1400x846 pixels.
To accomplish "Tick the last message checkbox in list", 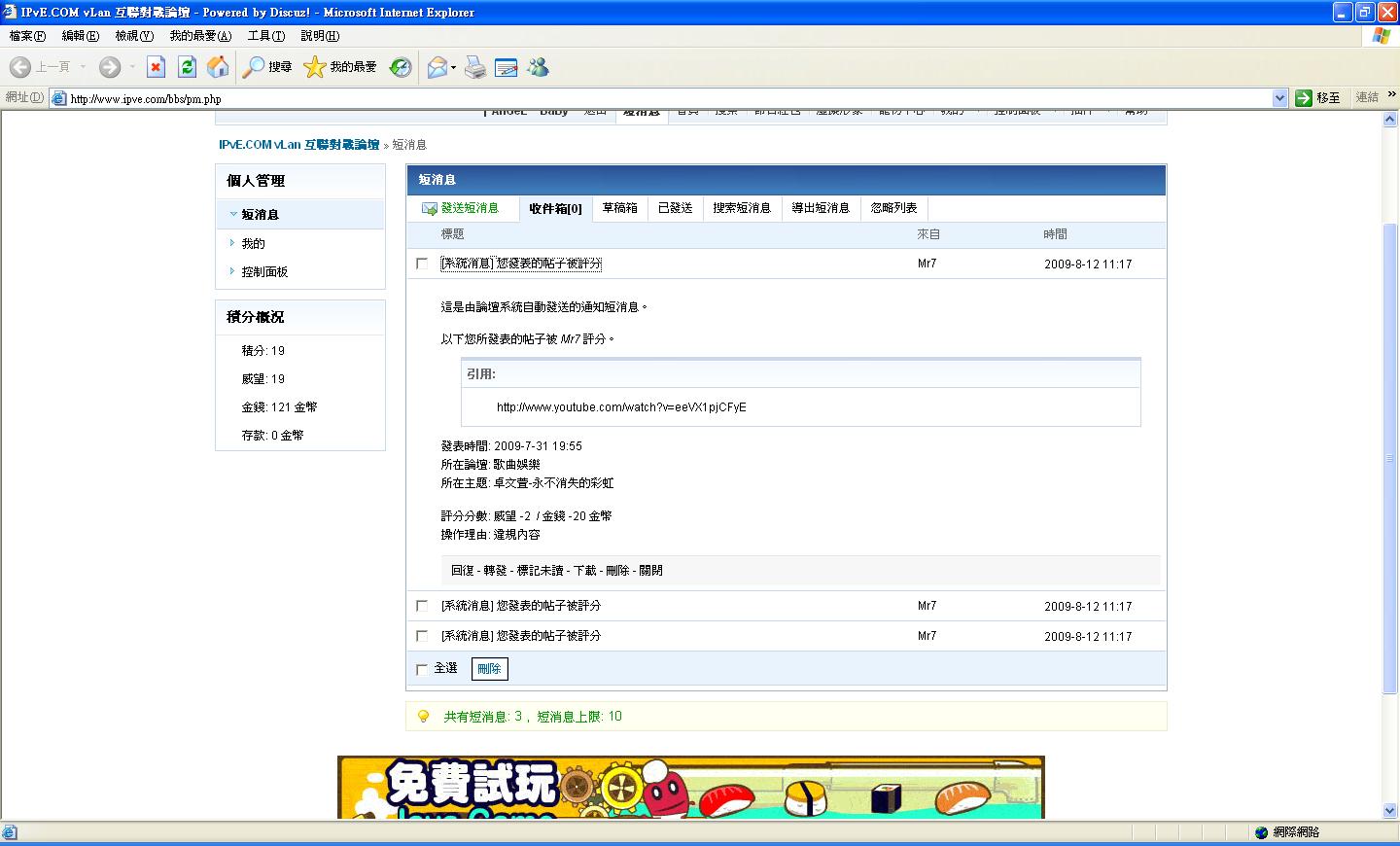I will [x=422, y=636].
